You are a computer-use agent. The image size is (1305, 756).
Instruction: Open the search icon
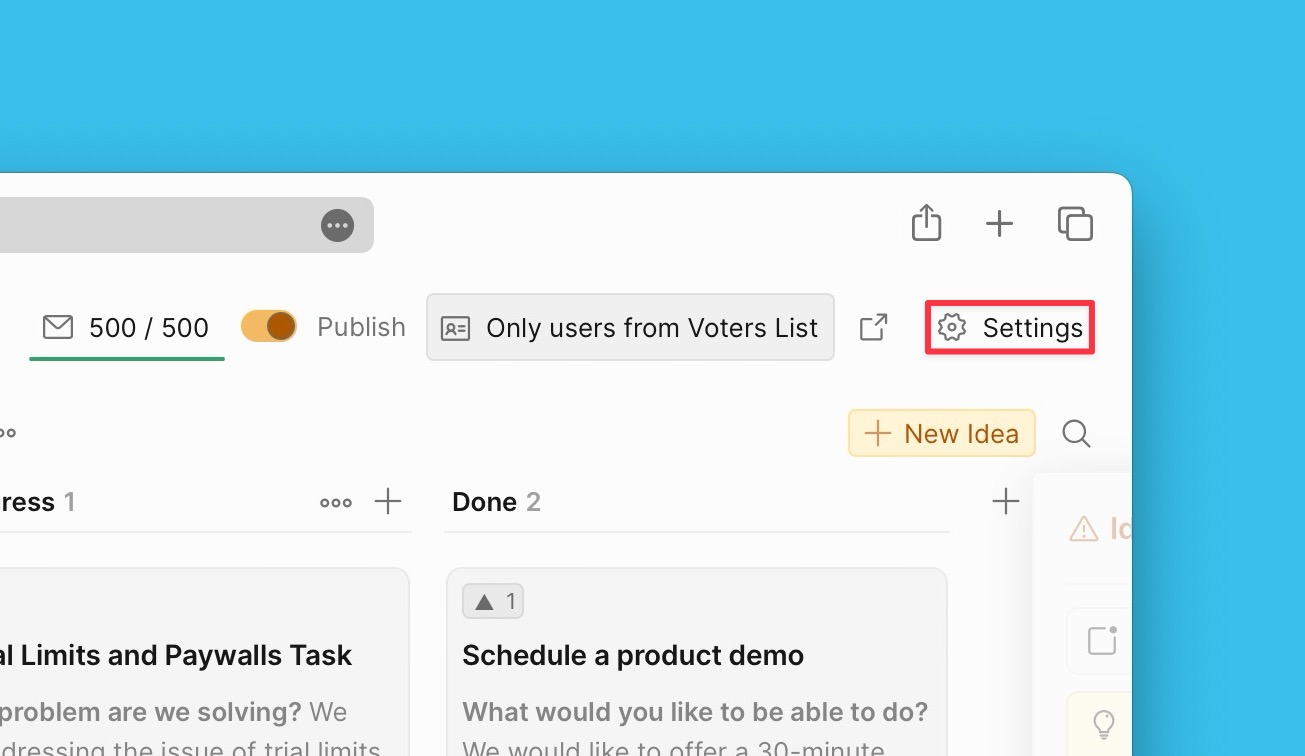1075,433
